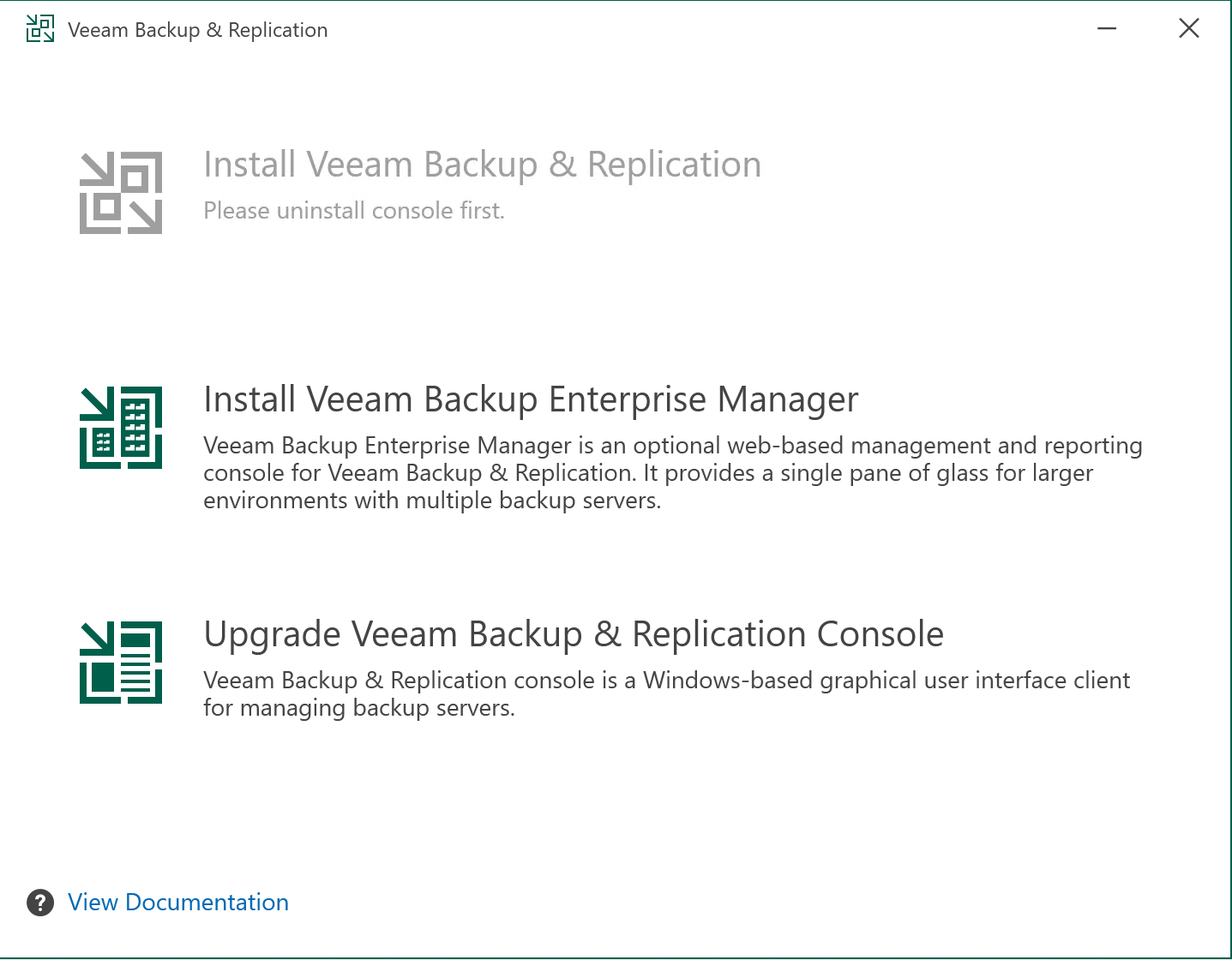Click the 'environments with multiple backup servers.' line

pyautogui.click(x=432, y=501)
